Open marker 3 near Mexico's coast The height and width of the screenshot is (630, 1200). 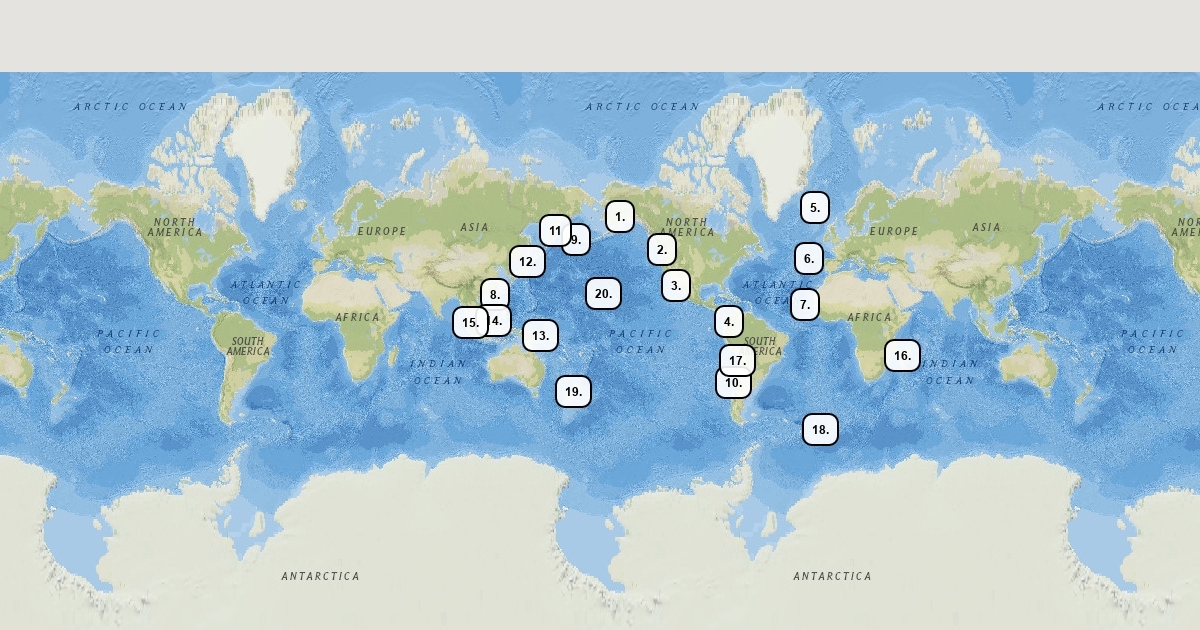coord(676,285)
